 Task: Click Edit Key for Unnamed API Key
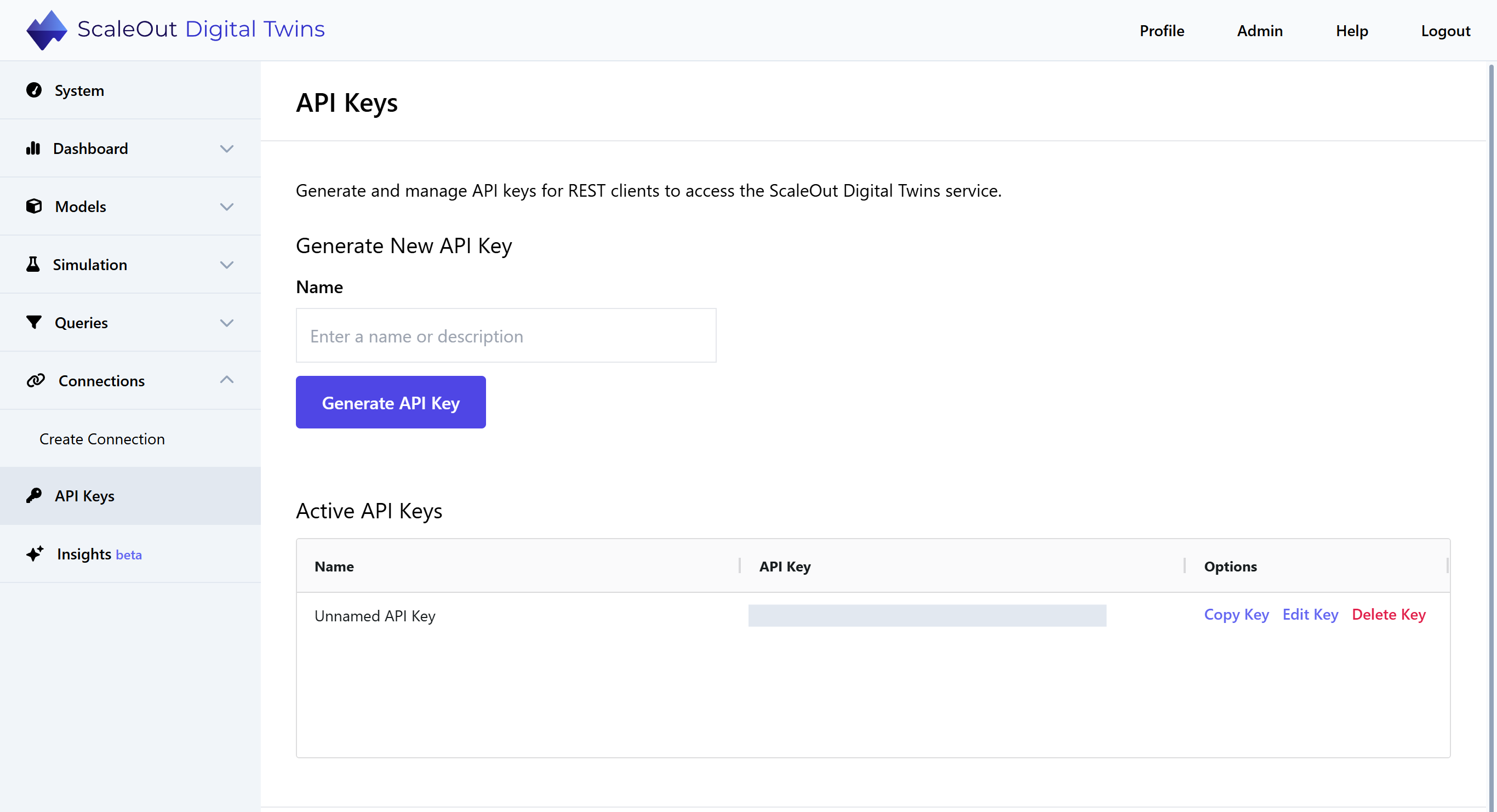coord(1310,614)
